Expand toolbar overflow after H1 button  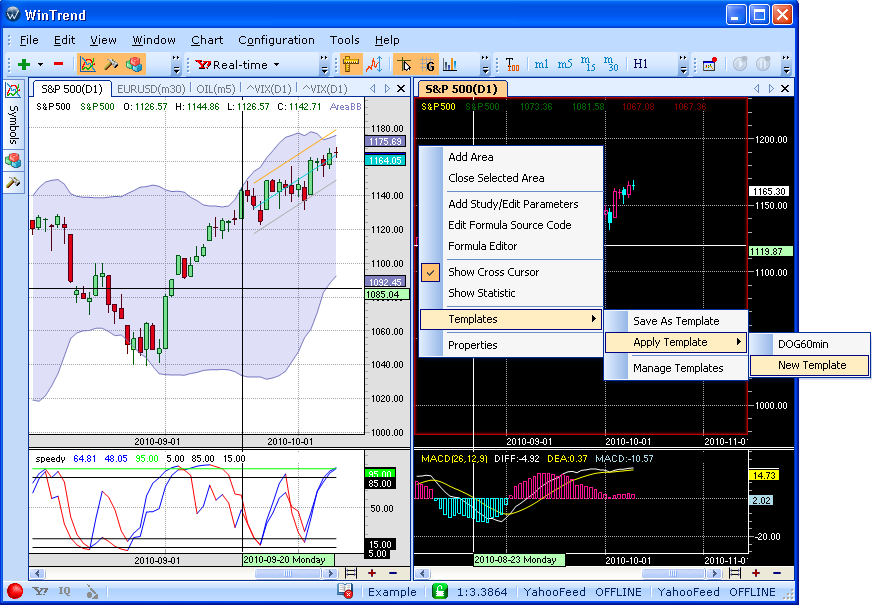point(683,65)
